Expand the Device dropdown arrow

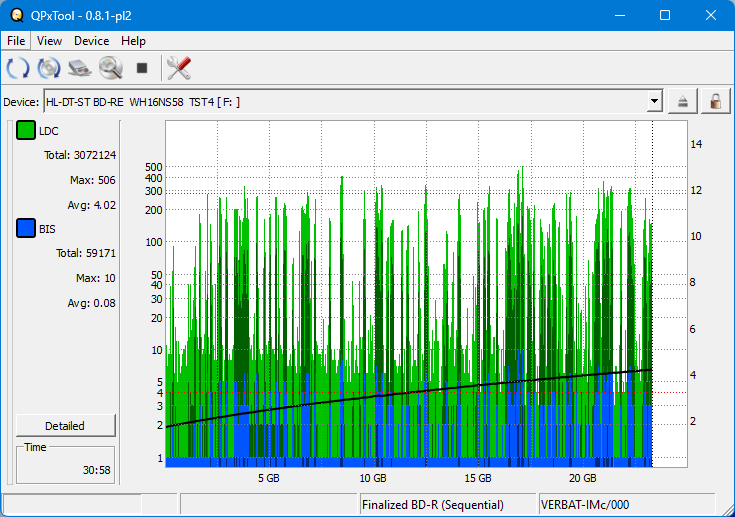tap(654, 101)
